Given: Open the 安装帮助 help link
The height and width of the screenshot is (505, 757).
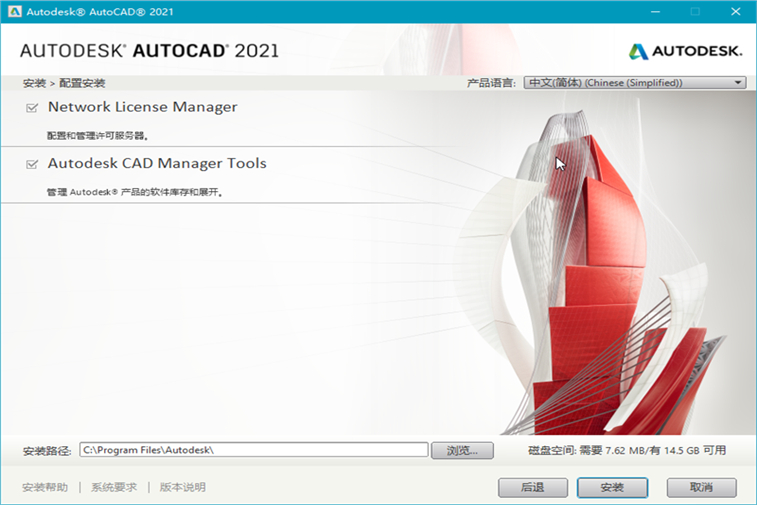Looking at the screenshot, I should coord(45,487).
